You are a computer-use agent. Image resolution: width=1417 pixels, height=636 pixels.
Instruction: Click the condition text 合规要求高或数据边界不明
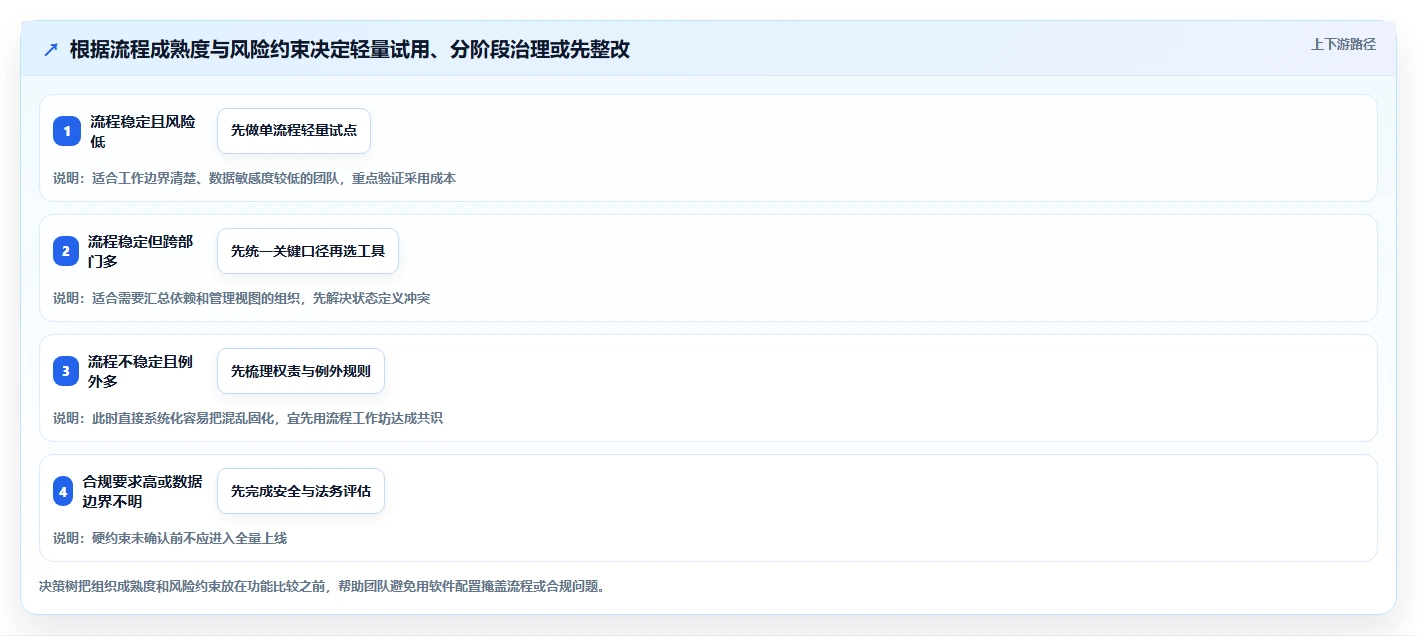[x=143, y=491]
